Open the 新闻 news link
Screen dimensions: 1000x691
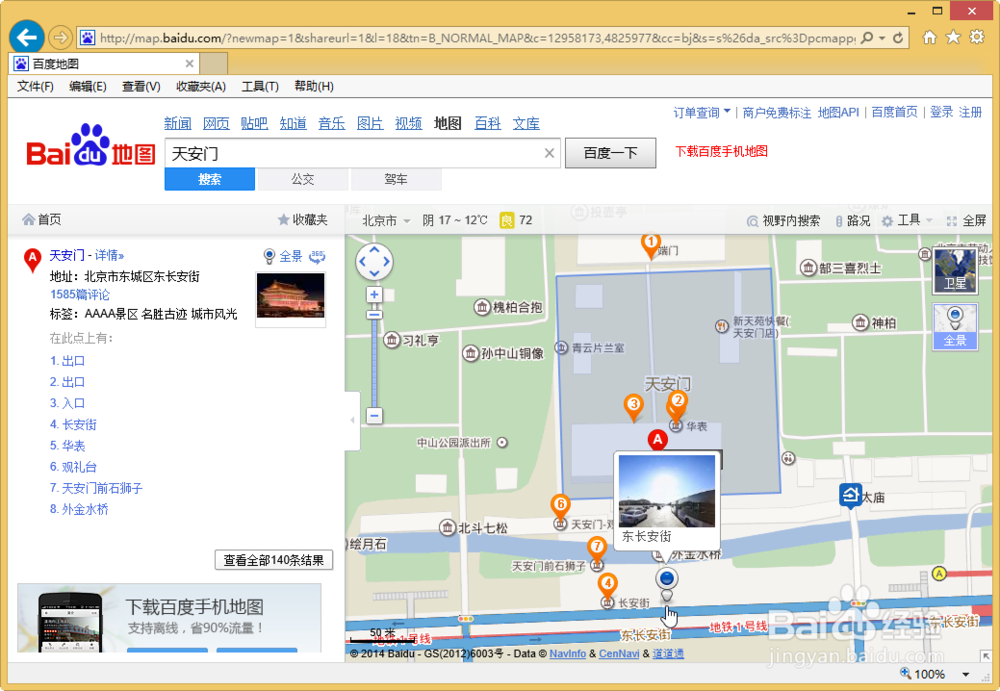[x=177, y=123]
